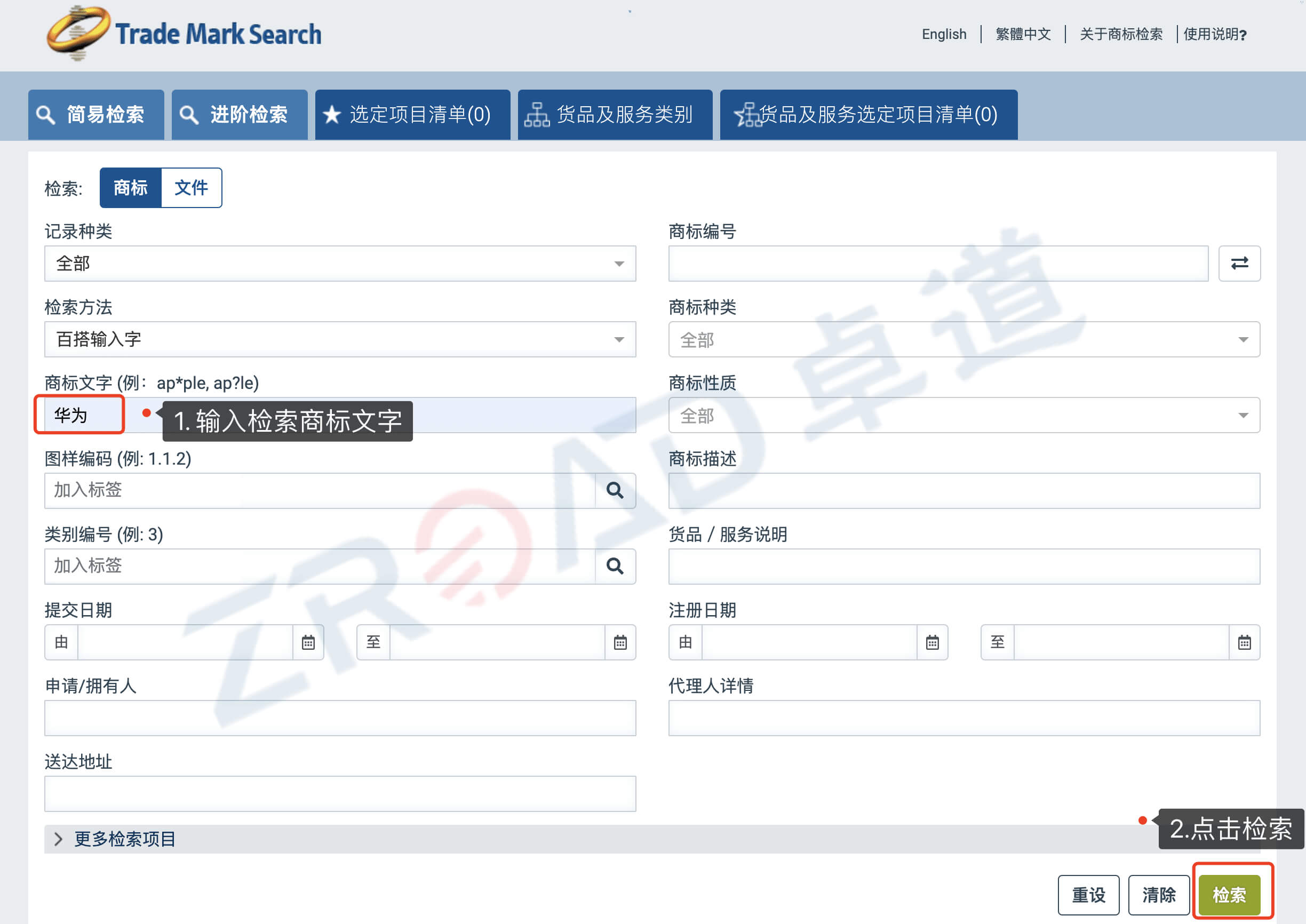Open the 记录种类 dropdown
The height and width of the screenshot is (924, 1306).
pyautogui.click(x=619, y=263)
